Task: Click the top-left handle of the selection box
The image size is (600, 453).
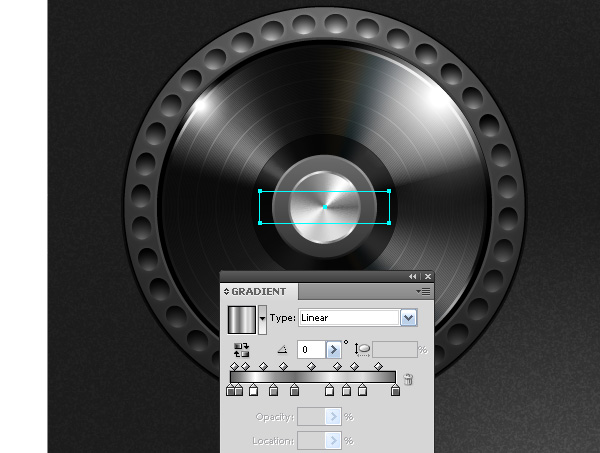Action: pyautogui.click(x=260, y=191)
